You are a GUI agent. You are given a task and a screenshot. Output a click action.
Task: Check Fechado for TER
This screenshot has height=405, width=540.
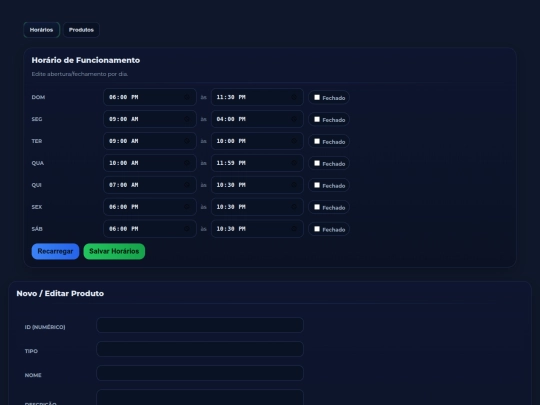317,142
